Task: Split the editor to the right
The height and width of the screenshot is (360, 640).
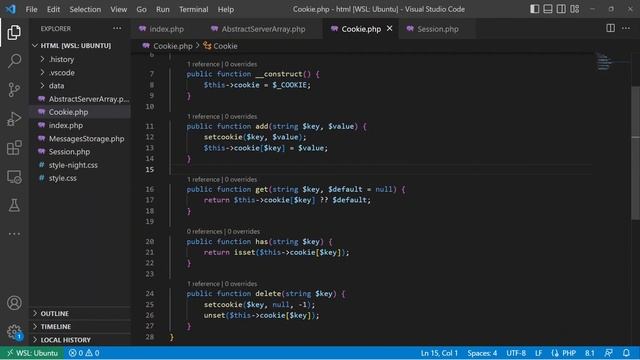Action: pyautogui.click(x=611, y=28)
